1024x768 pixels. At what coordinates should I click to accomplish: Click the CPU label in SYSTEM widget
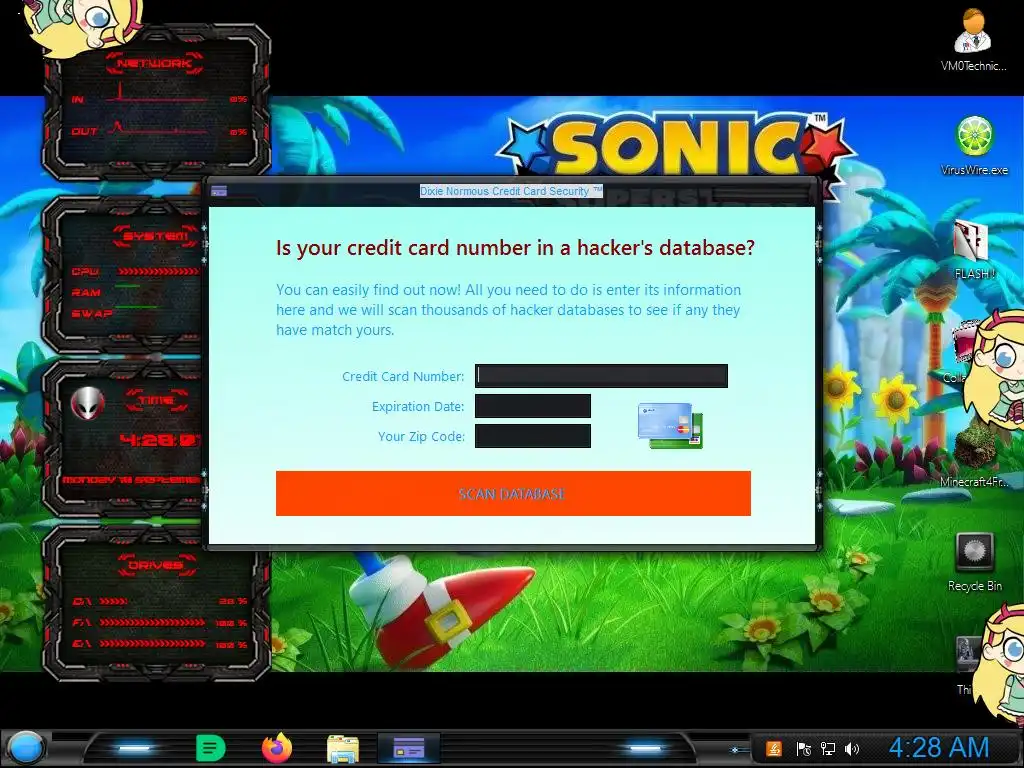click(85, 271)
